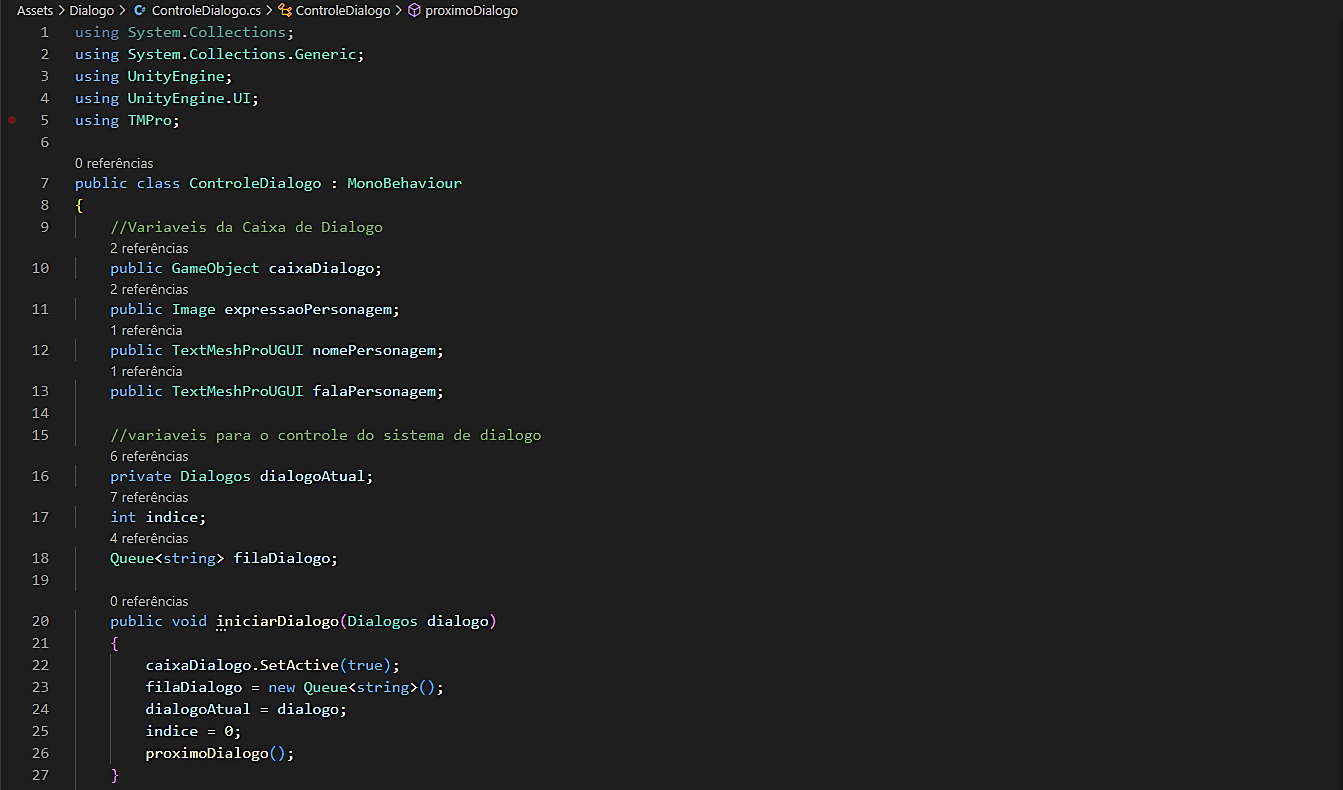Place cursor on iniciarDialogo method name

(x=278, y=621)
